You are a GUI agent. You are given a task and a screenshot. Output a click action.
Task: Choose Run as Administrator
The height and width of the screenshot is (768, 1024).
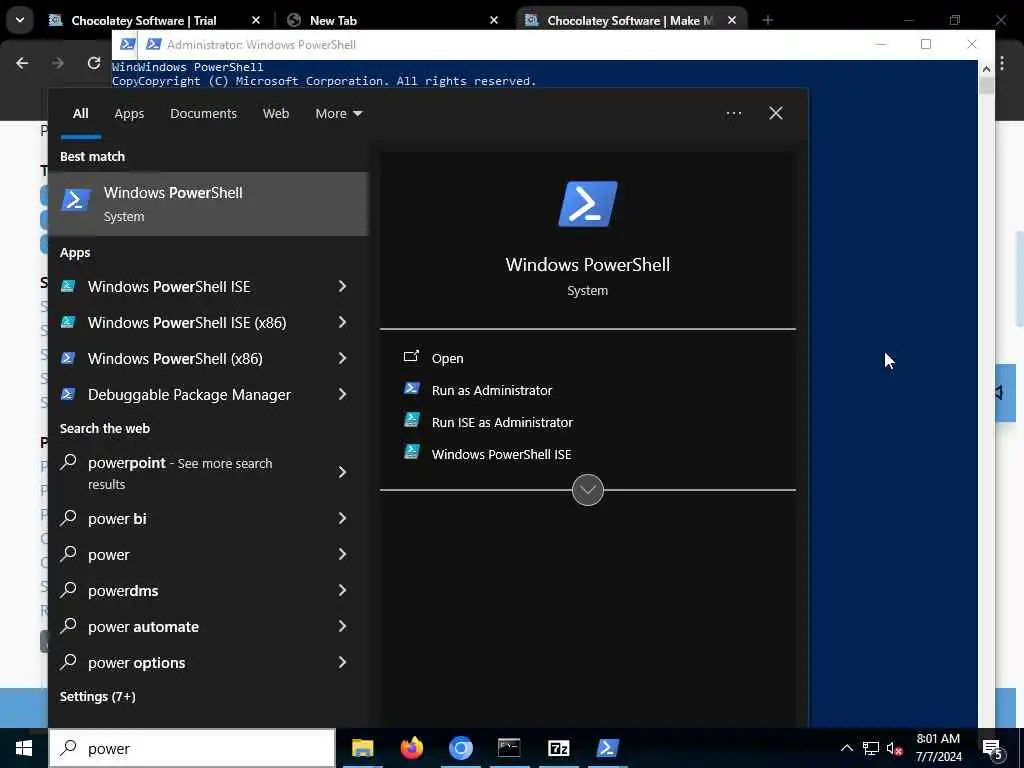click(492, 391)
